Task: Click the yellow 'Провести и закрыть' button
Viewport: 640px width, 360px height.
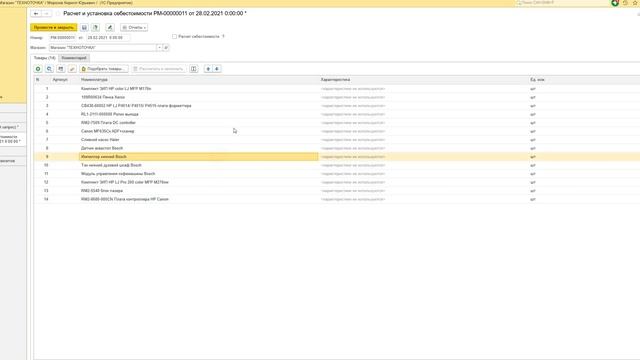Action: 53,27
